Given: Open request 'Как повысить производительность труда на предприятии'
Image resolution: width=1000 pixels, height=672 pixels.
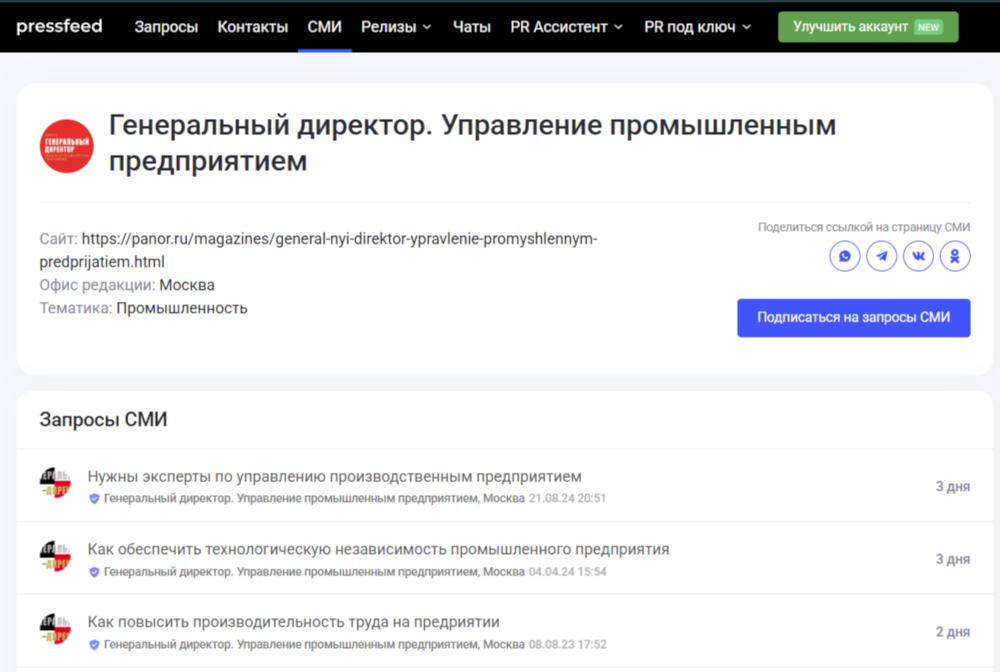Looking at the screenshot, I should pos(293,622).
